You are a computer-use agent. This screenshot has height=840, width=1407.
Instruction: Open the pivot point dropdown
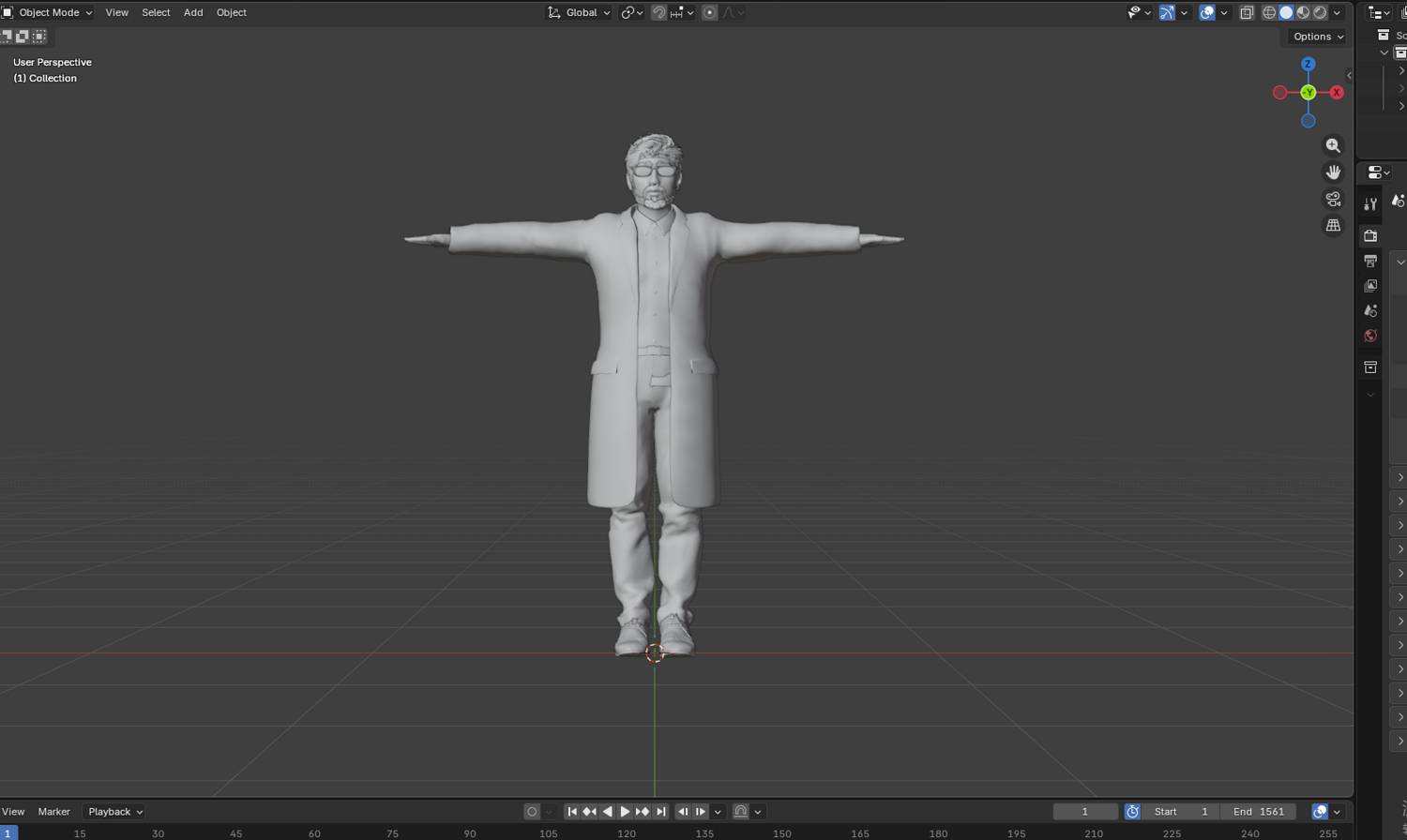pyautogui.click(x=631, y=12)
